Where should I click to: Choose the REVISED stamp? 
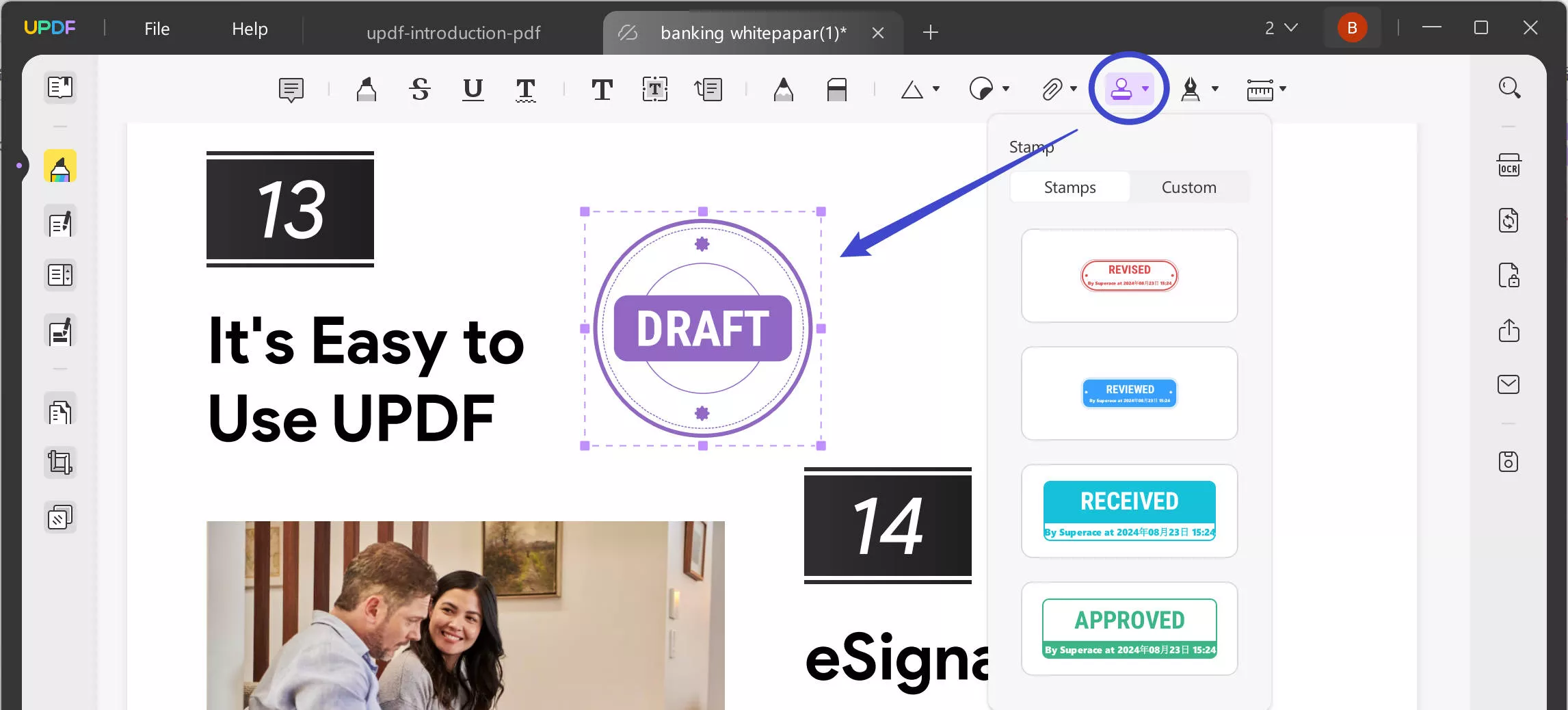tap(1129, 276)
